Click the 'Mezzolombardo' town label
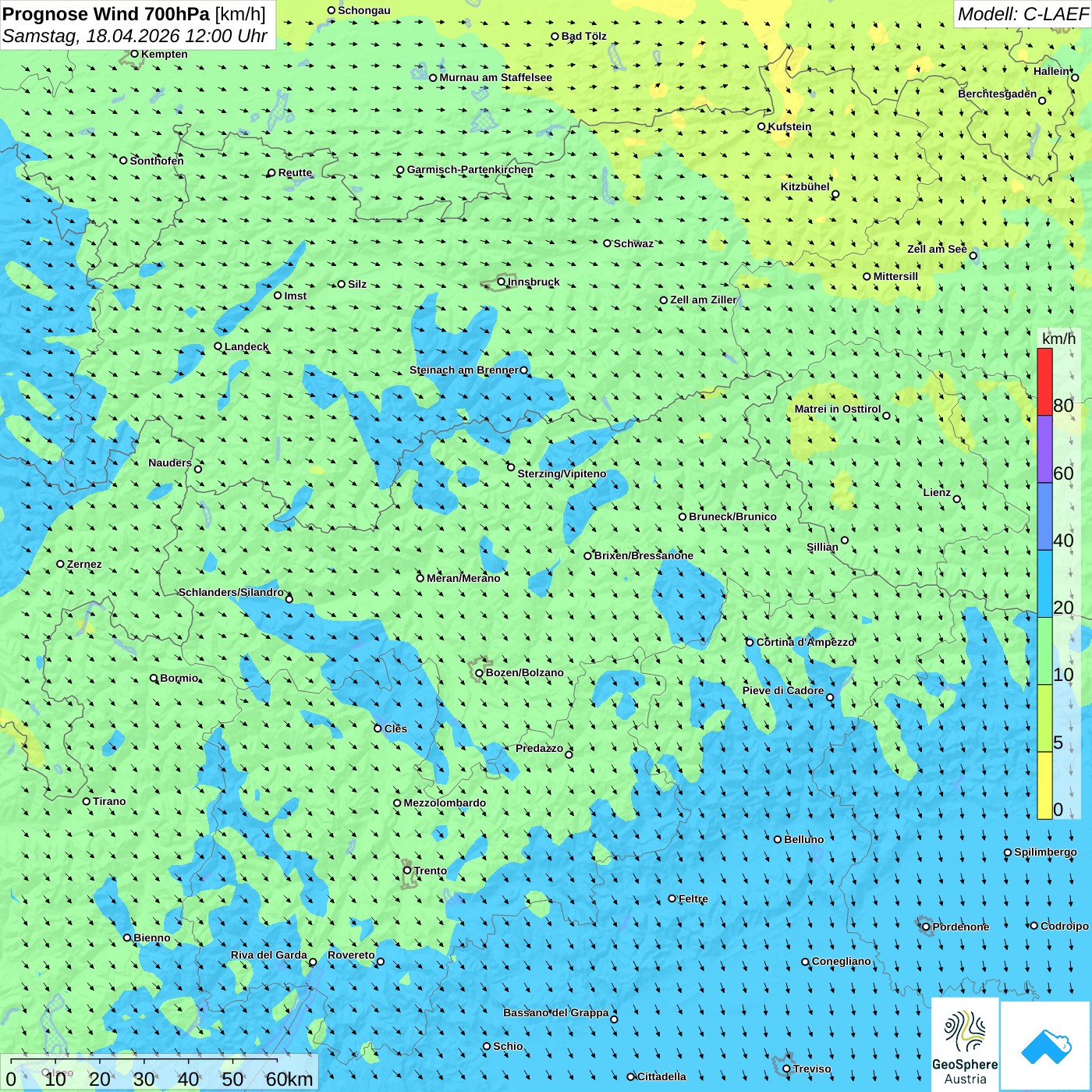Viewport: 1092px width, 1092px height. click(x=445, y=803)
